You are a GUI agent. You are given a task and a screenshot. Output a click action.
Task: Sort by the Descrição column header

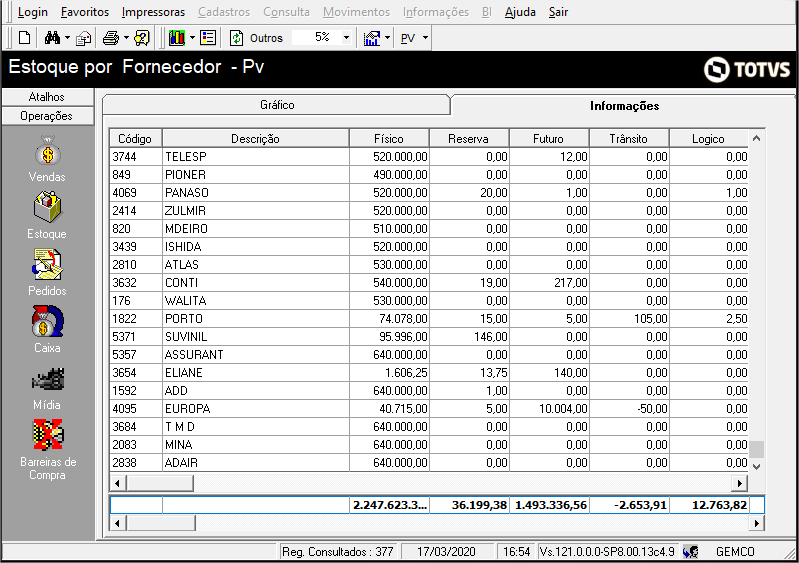pyautogui.click(x=255, y=139)
